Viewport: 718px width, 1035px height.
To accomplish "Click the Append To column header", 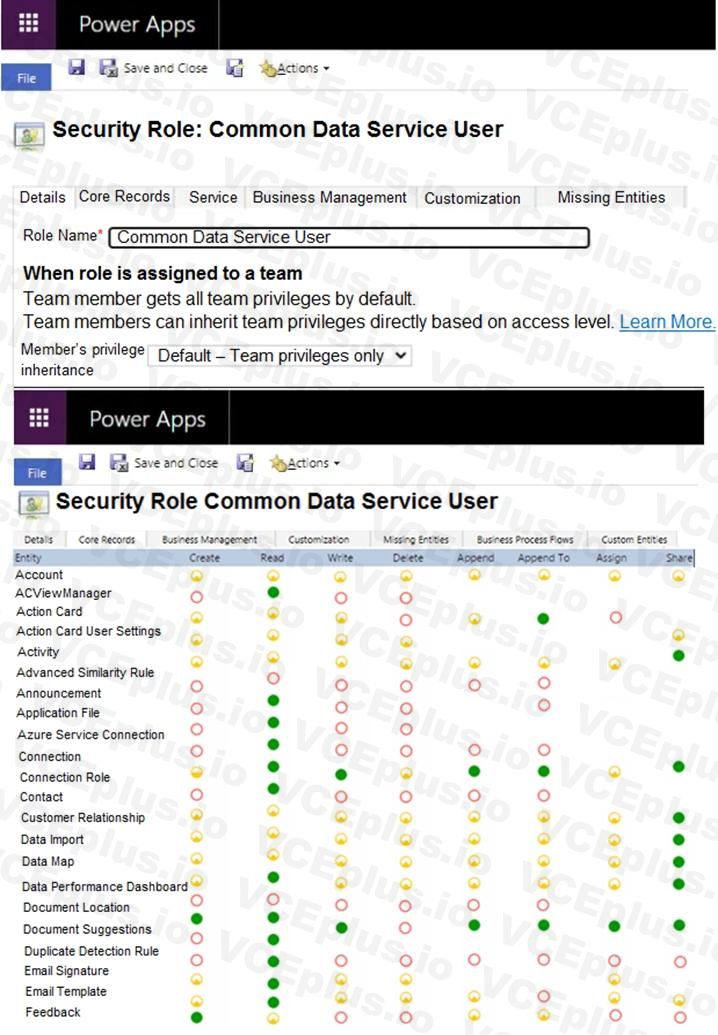I will [x=543, y=558].
